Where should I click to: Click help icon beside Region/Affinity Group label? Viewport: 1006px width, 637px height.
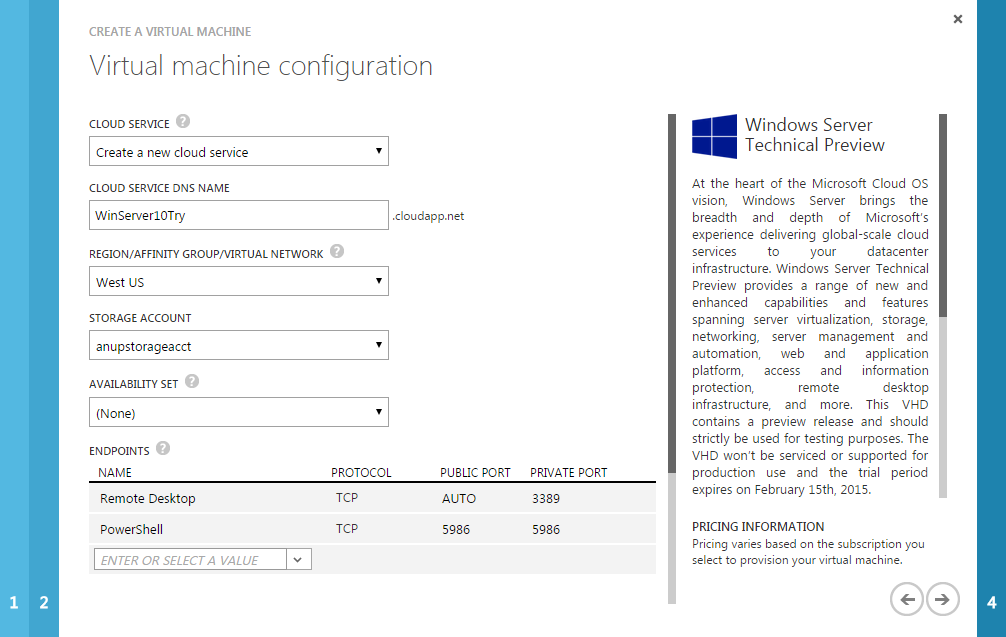click(x=337, y=252)
